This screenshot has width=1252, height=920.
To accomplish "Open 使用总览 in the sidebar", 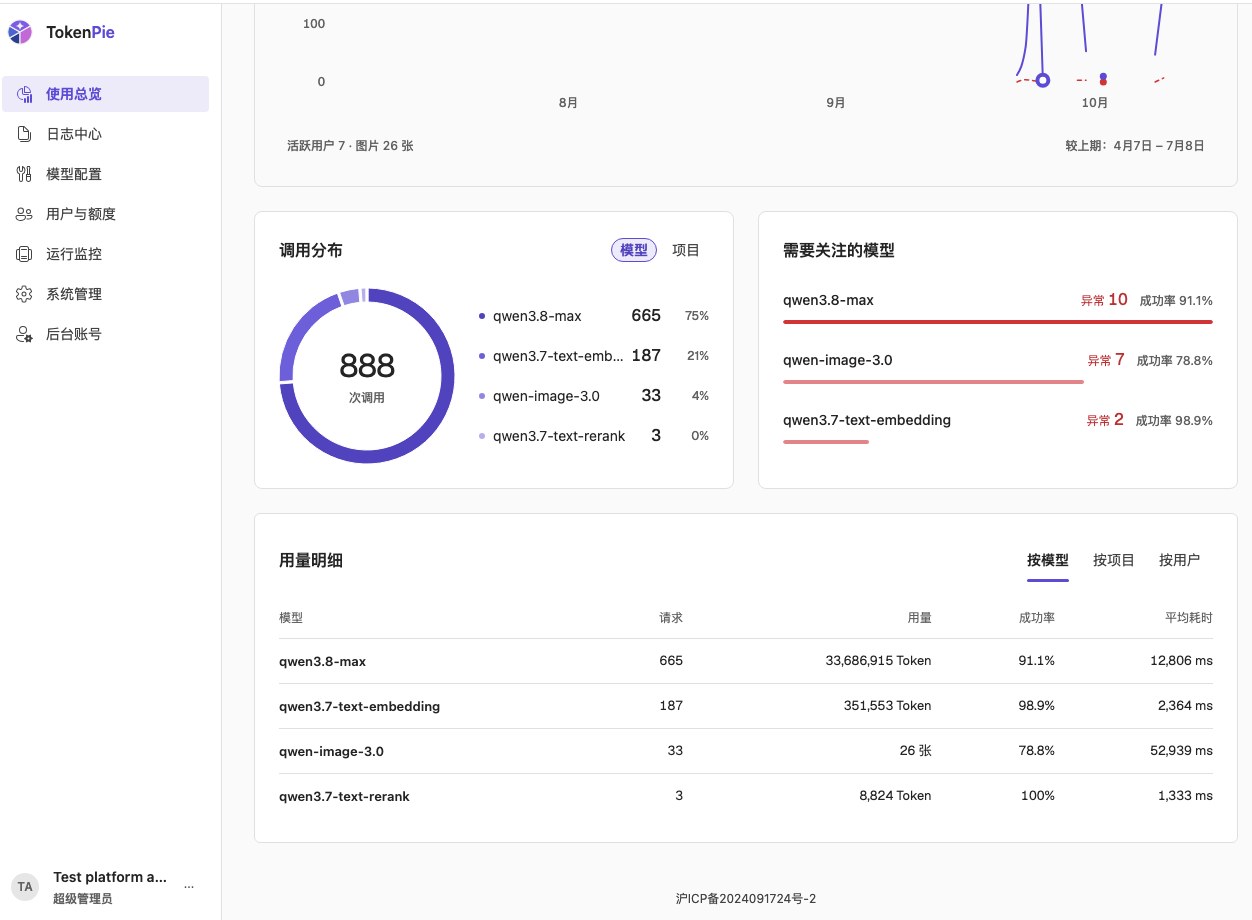I will click(x=105, y=94).
